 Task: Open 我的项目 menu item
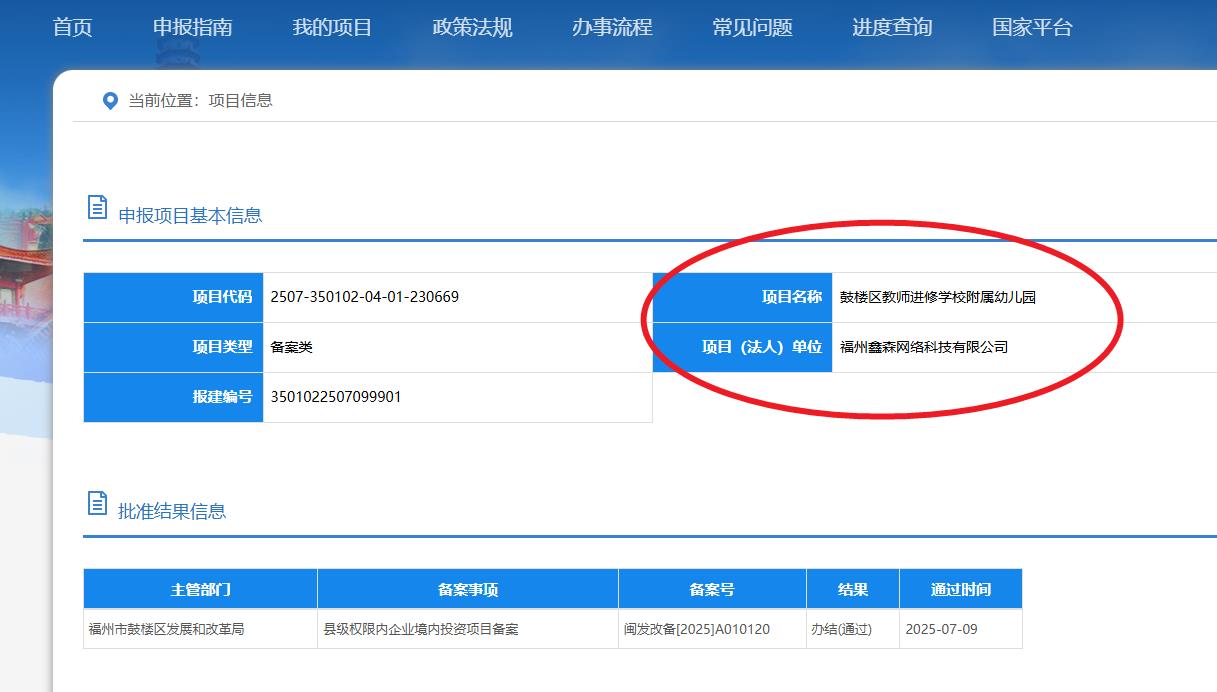(x=332, y=27)
